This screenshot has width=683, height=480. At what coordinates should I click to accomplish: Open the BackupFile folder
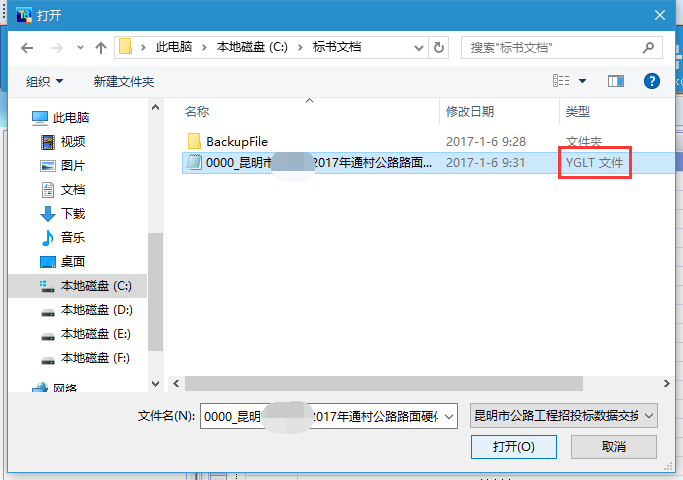tap(237, 142)
